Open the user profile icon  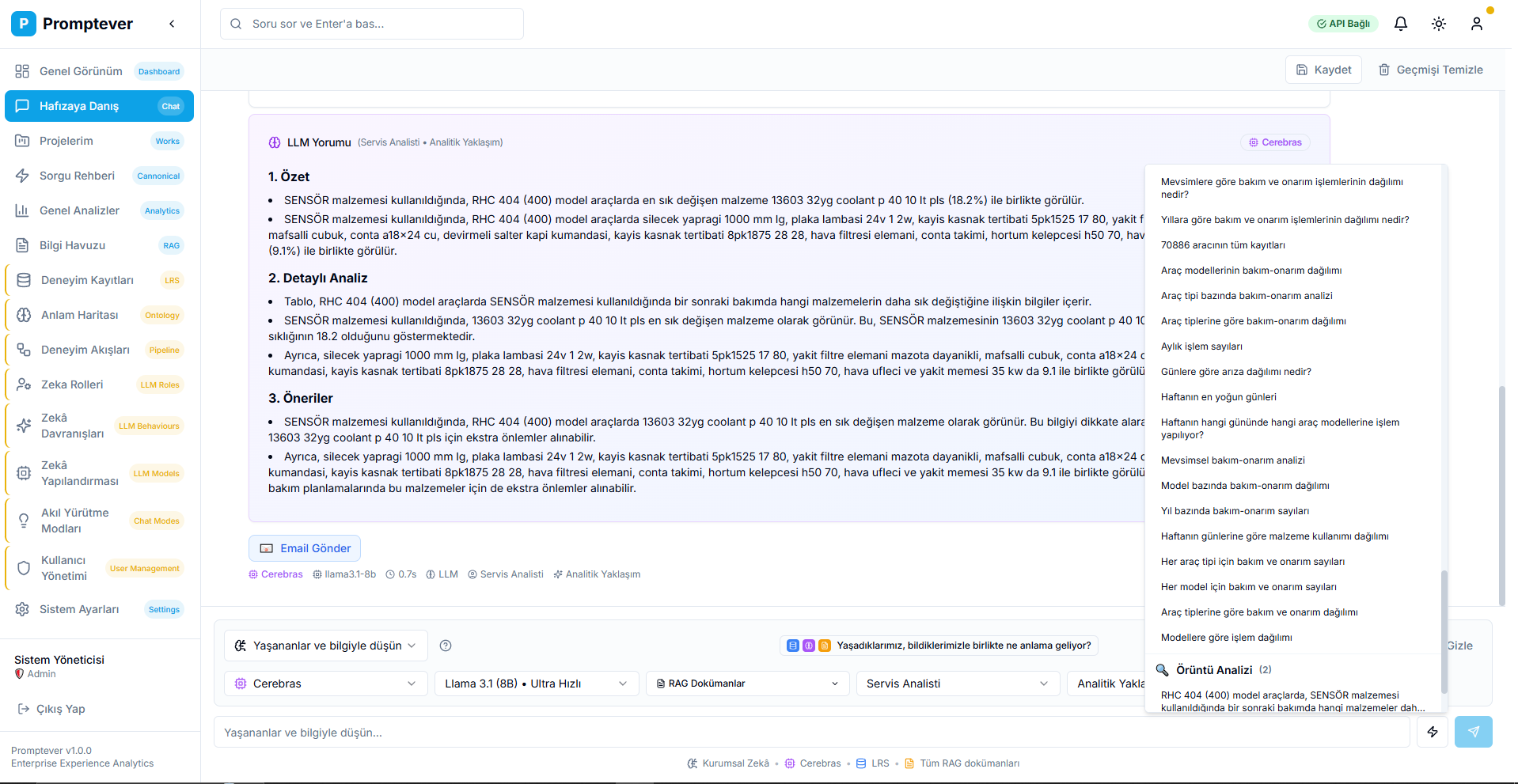[x=1476, y=24]
